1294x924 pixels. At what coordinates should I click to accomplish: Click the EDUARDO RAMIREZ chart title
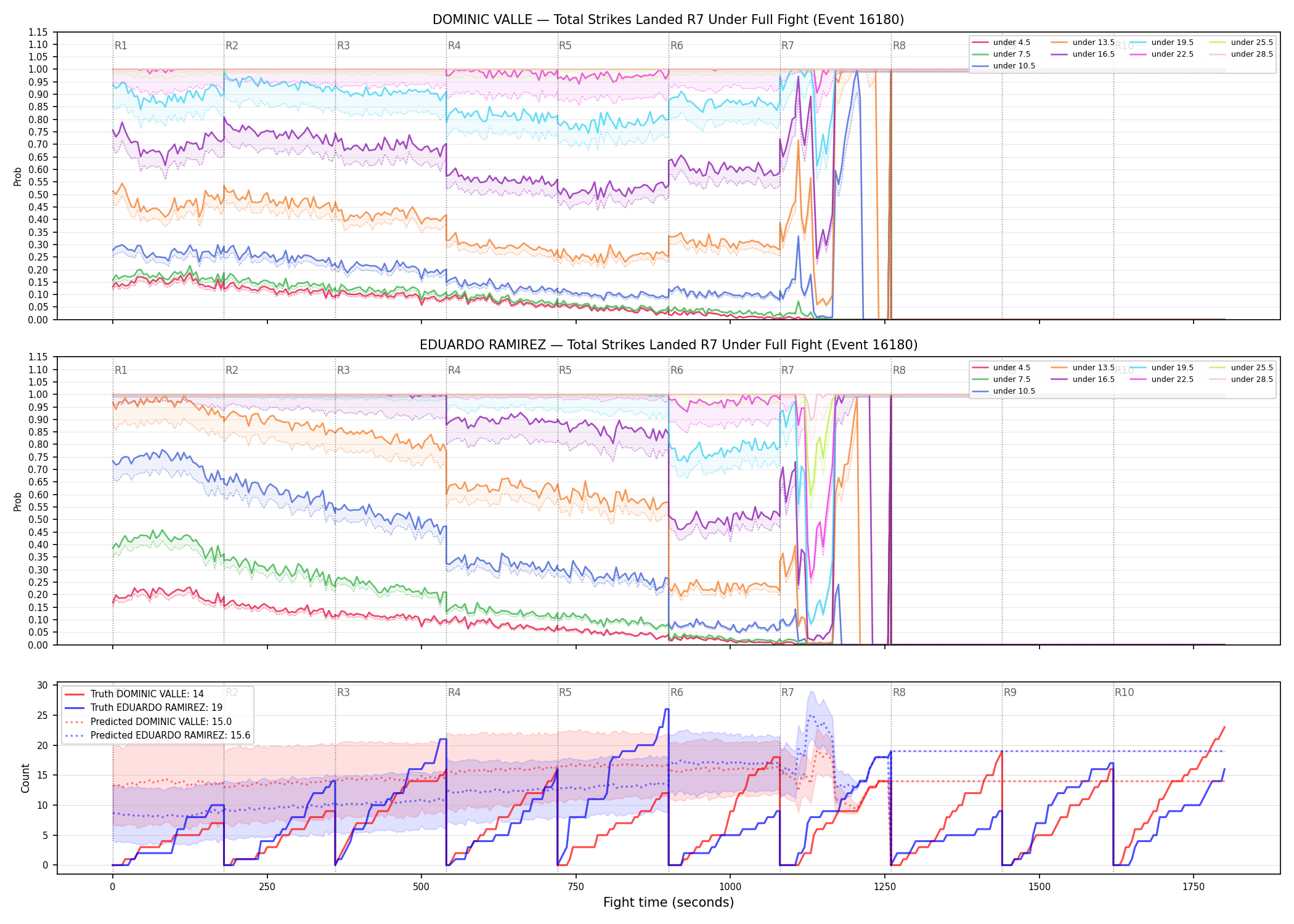coord(668,345)
